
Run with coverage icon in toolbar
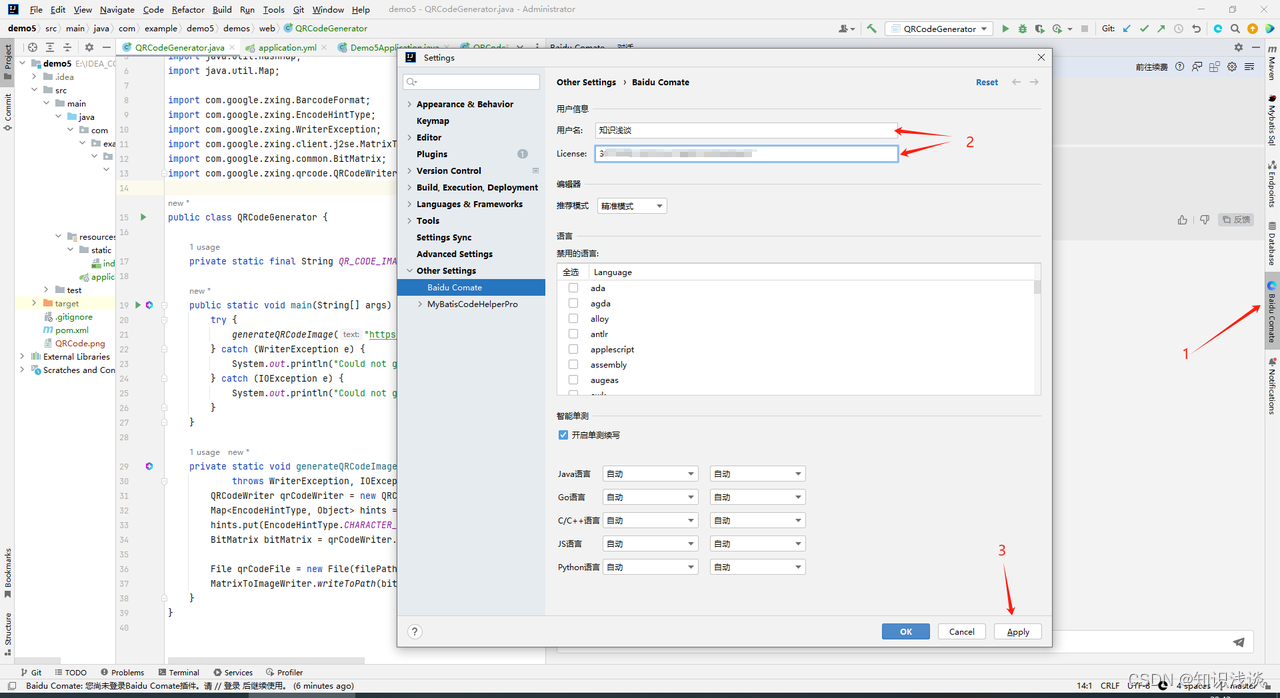(x=1041, y=29)
